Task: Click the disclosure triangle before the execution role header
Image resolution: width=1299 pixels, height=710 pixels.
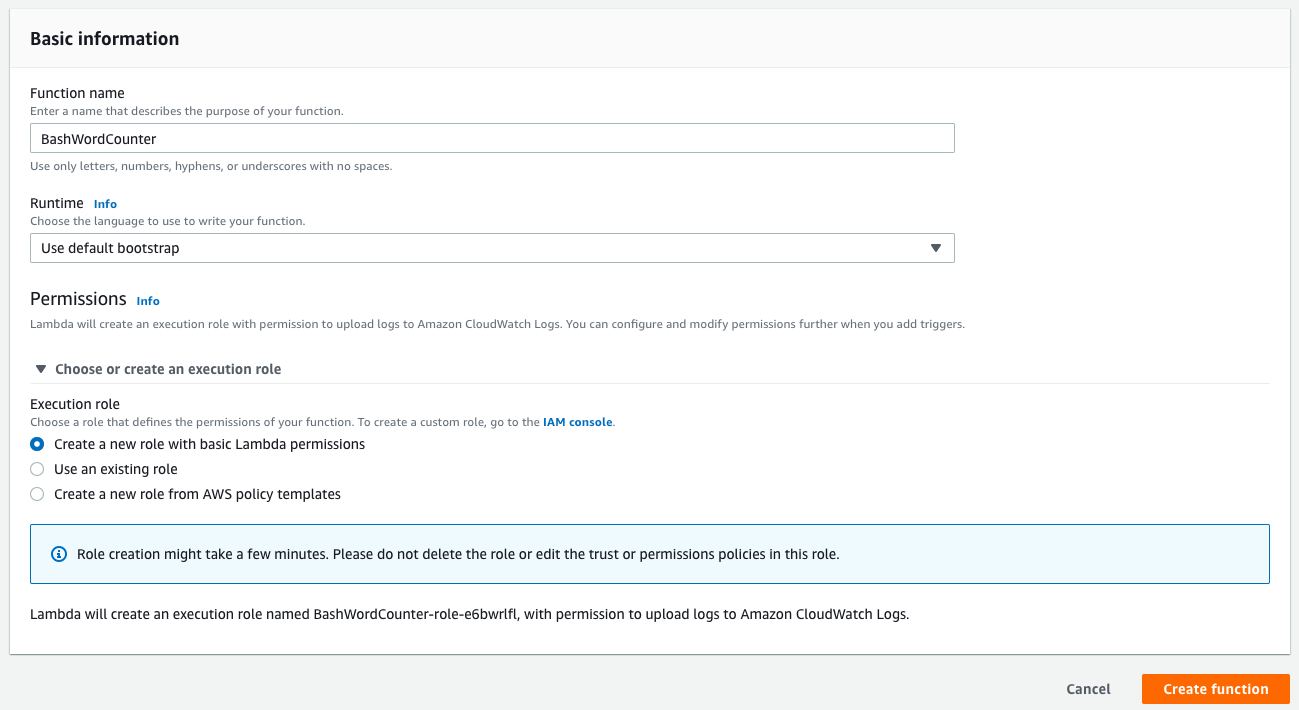Action: pyautogui.click(x=39, y=369)
